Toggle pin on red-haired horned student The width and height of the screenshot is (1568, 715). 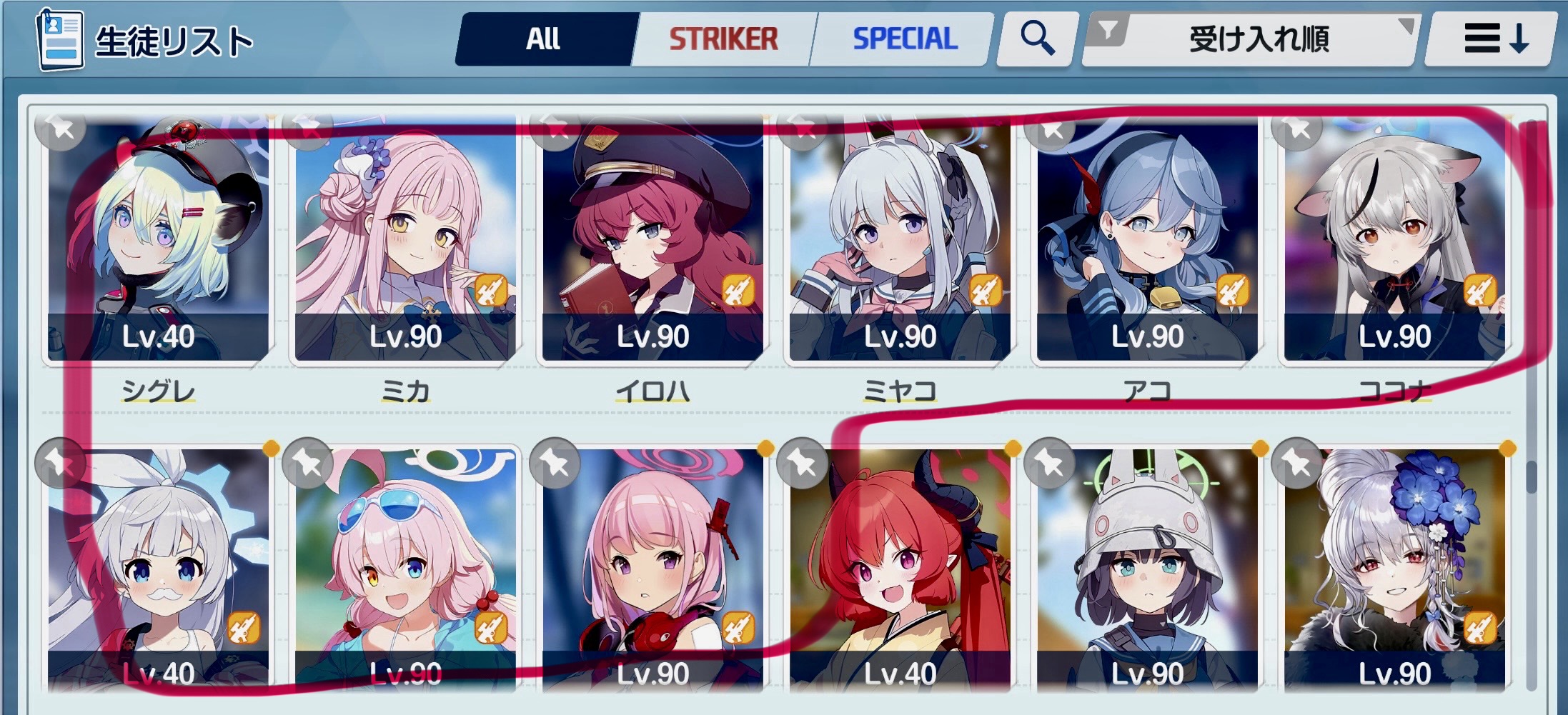tap(802, 463)
